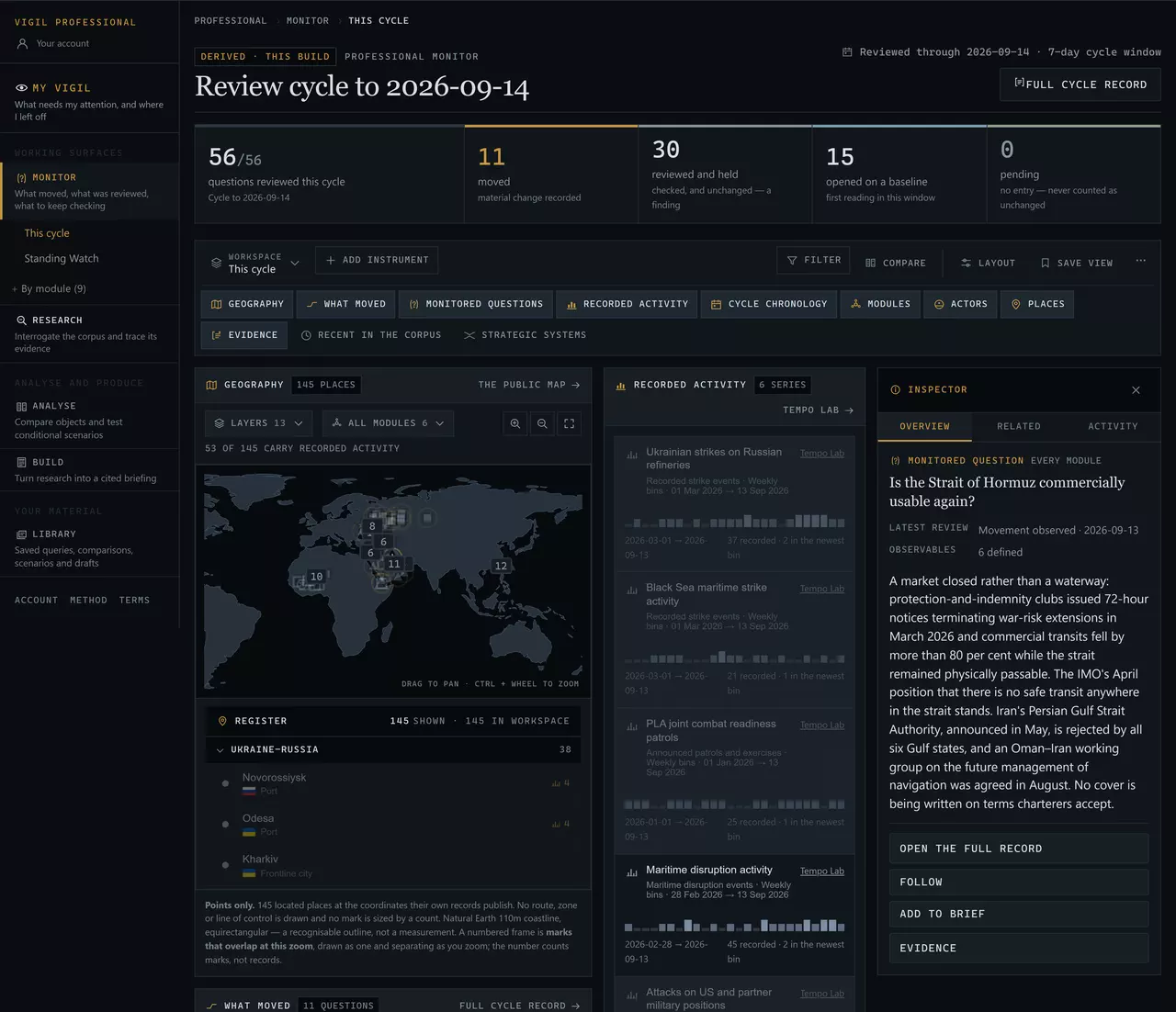Click the Filter funnel button
The height and width of the screenshot is (1012, 1176).
pos(814,261)
